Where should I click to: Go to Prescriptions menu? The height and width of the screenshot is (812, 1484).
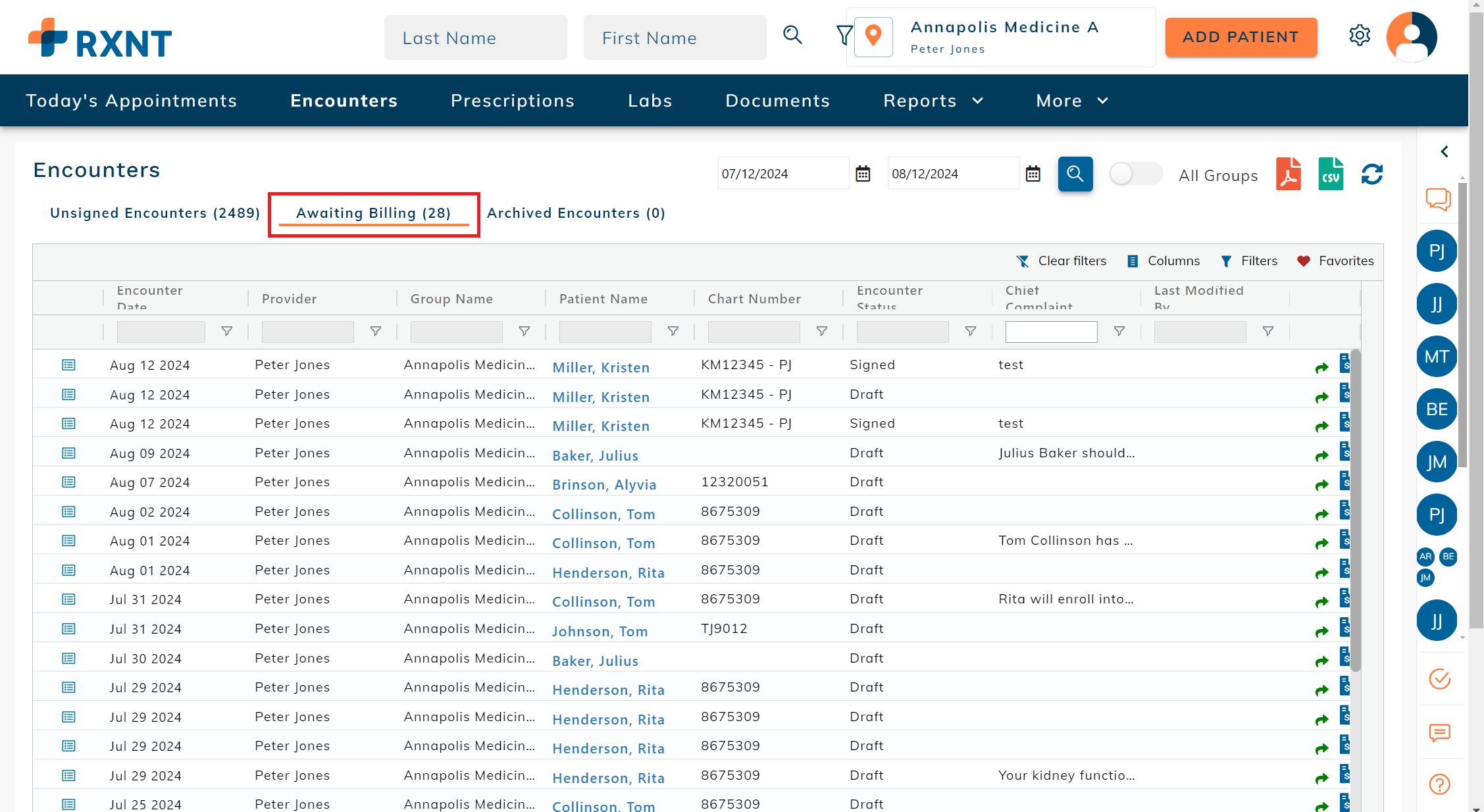click(513, 101)
